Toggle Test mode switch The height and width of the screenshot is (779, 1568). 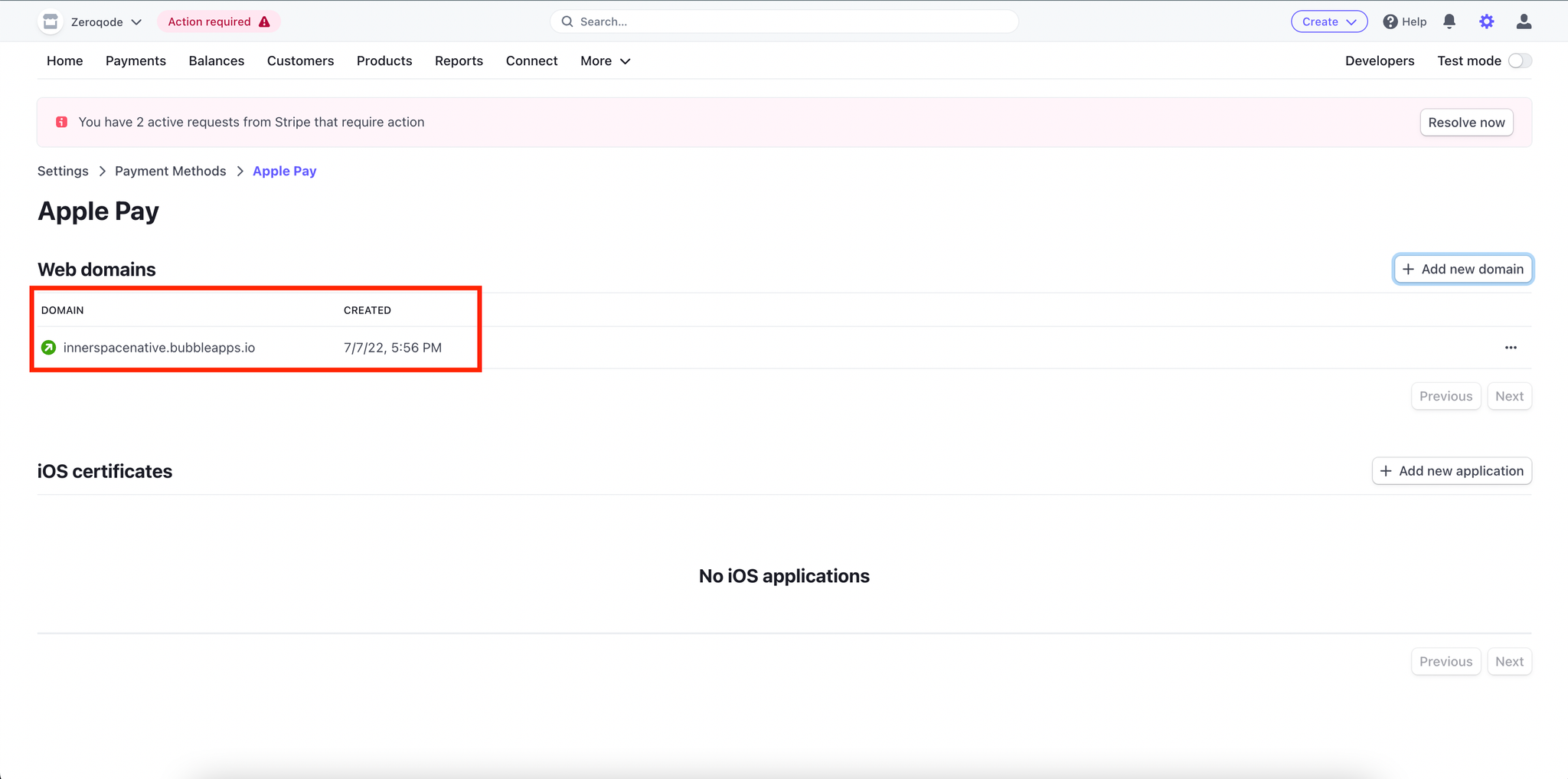point(1520,61)
